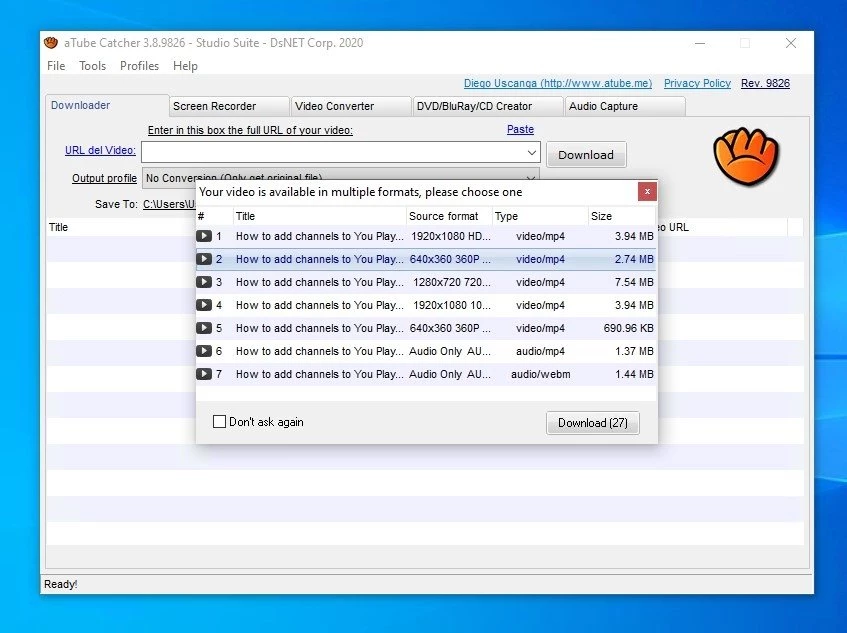
Task: Click the play icon for format row 3
Action: tap(204, 283)
